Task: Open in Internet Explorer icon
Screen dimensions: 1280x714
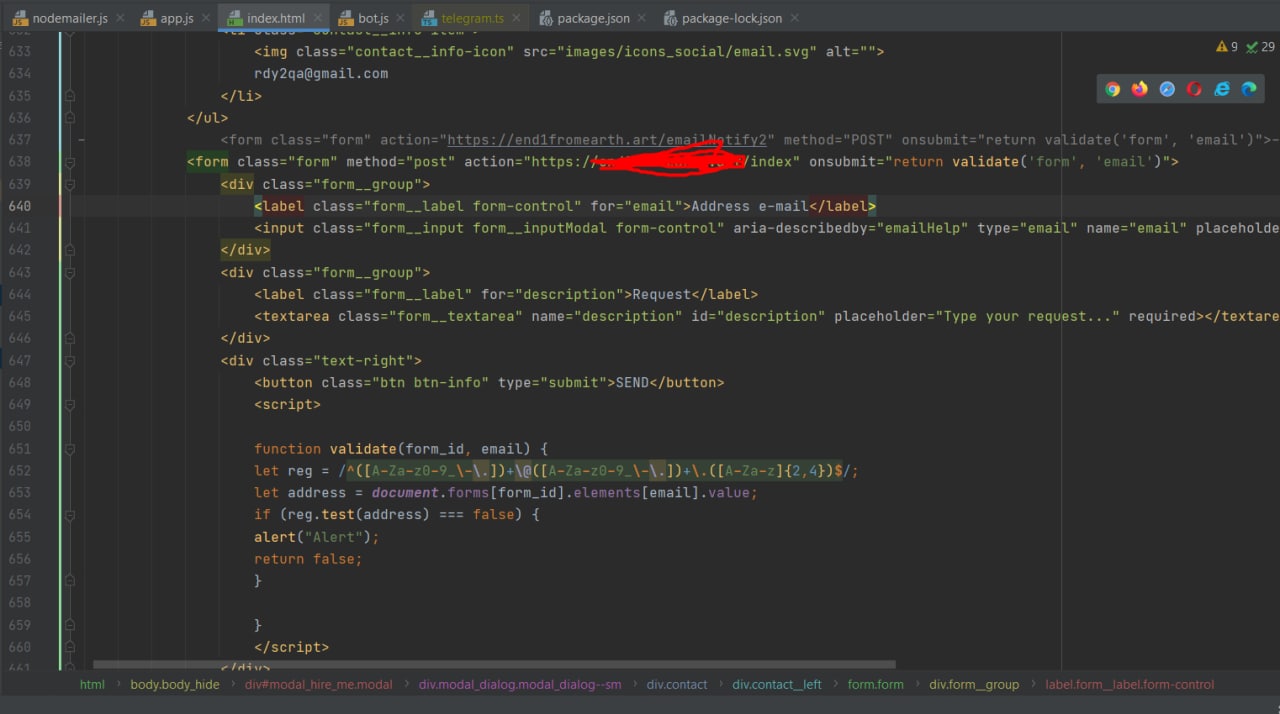Action: (1222, 89)
